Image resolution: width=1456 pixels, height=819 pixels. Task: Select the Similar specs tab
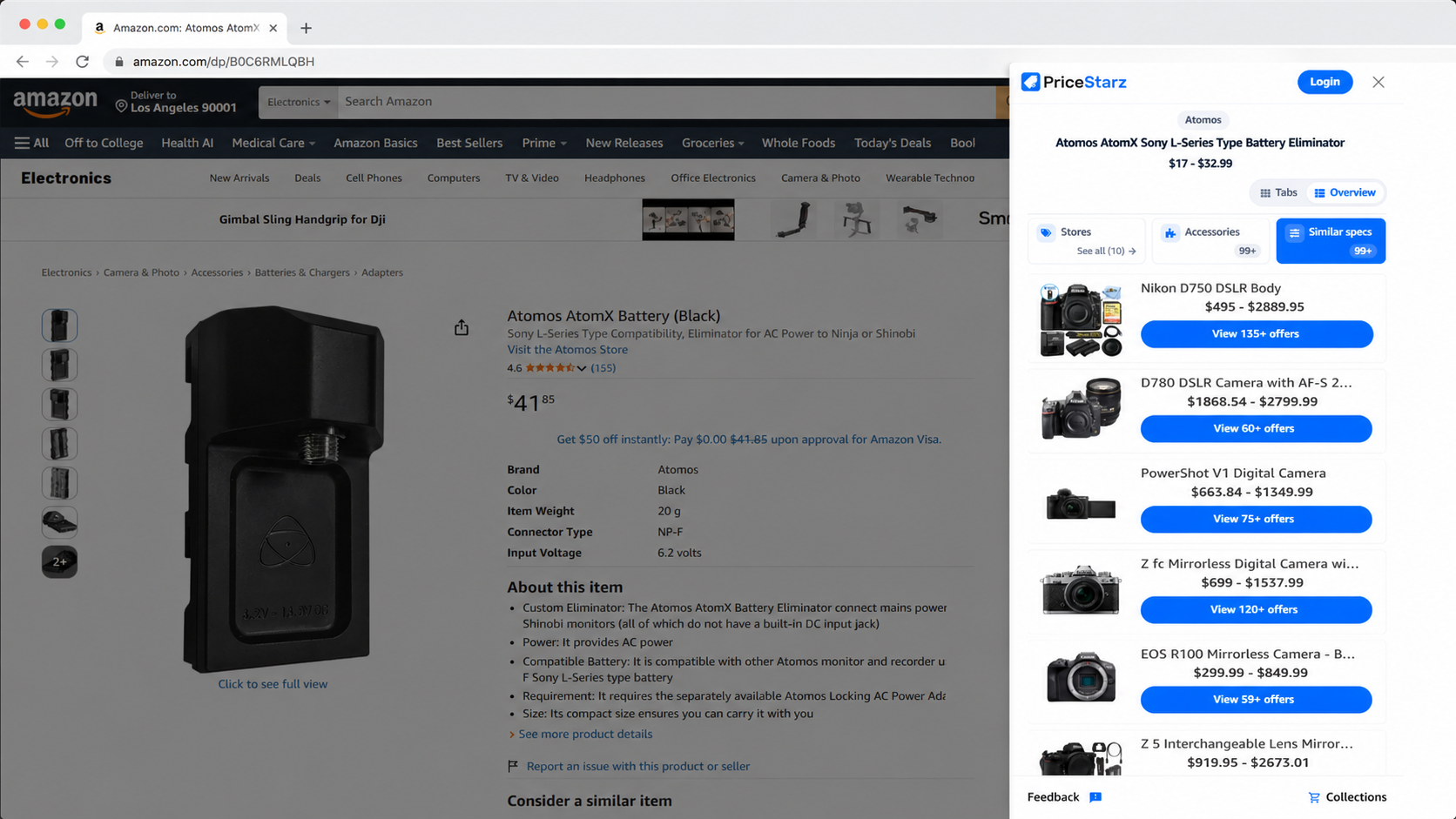point(1331,240)
